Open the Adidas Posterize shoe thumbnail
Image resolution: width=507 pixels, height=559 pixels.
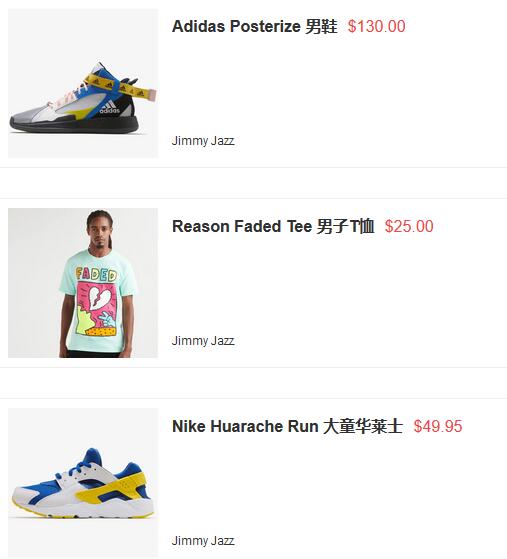pos(83,83)
